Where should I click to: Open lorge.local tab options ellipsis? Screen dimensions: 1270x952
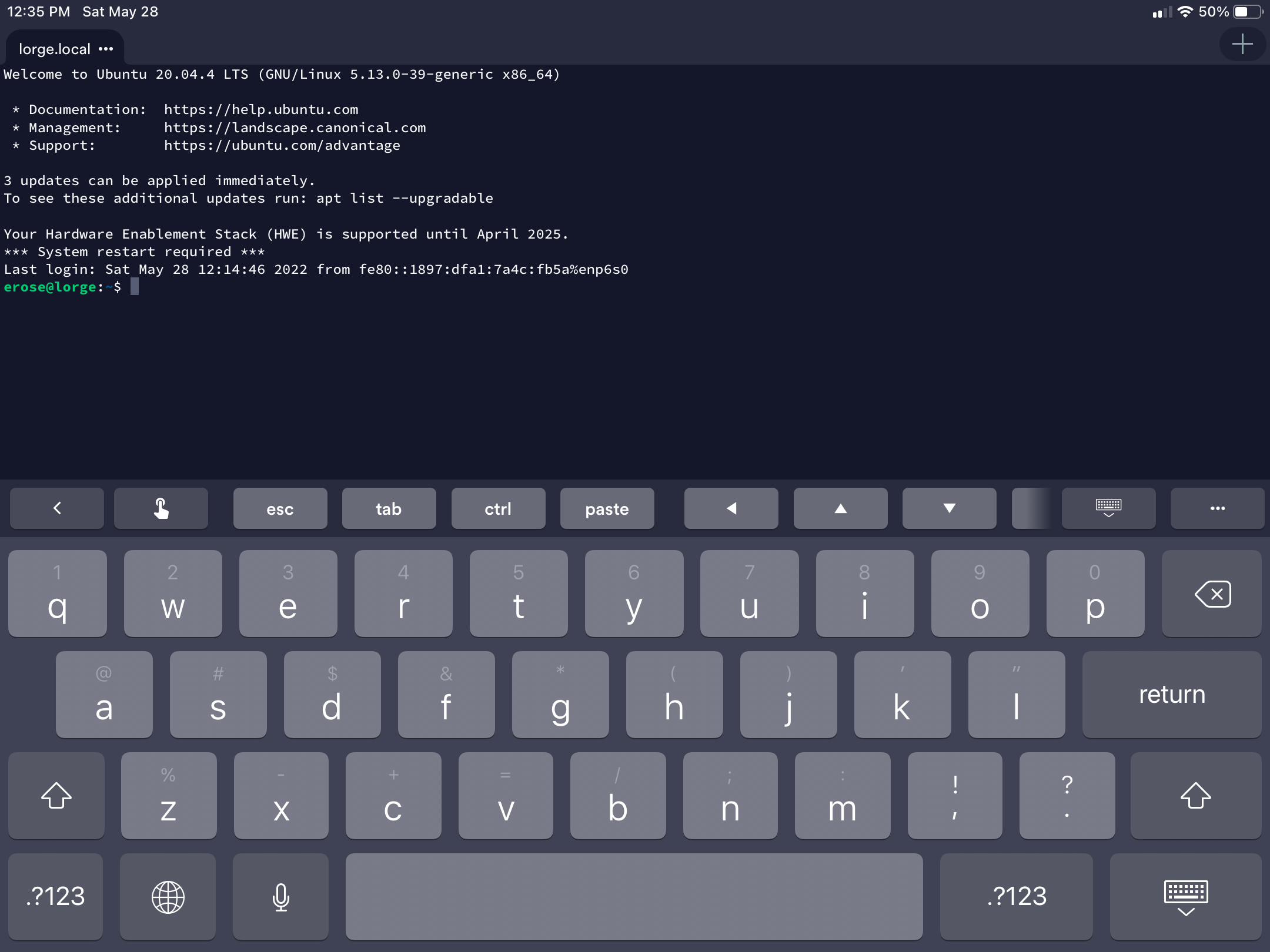106,49
